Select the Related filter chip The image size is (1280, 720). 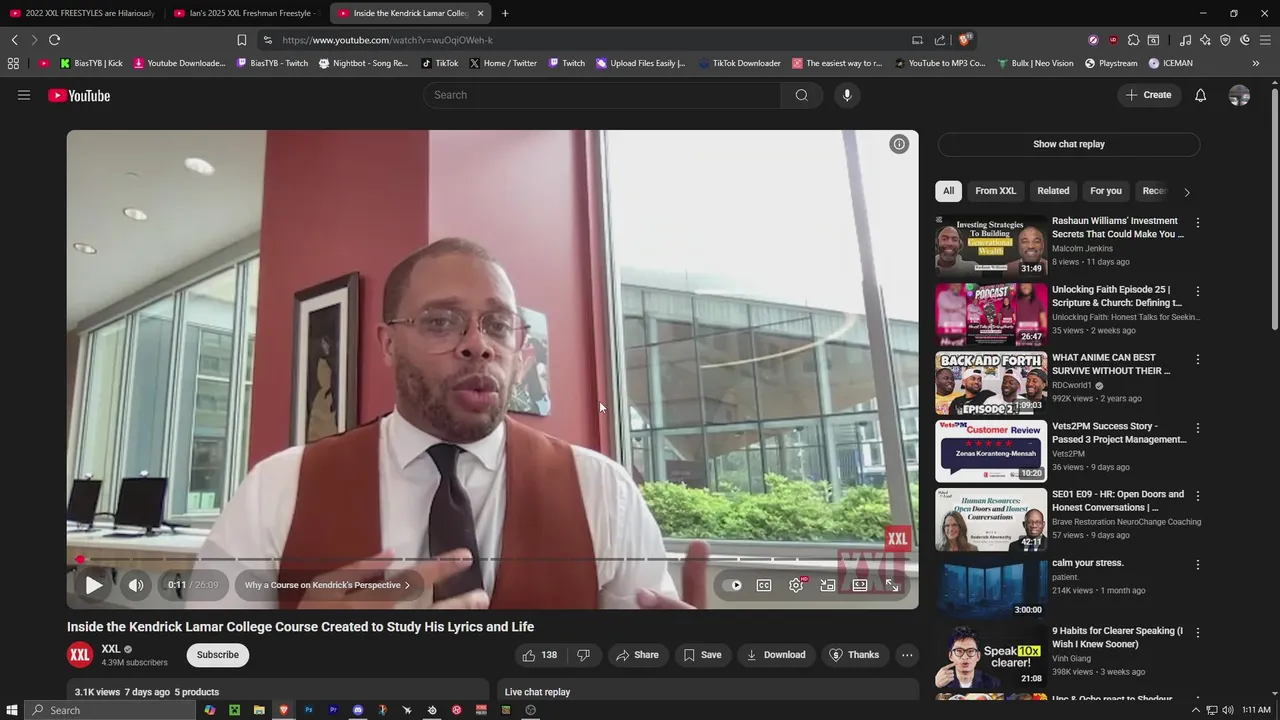pyautogui.click(x=1053, y=191)
